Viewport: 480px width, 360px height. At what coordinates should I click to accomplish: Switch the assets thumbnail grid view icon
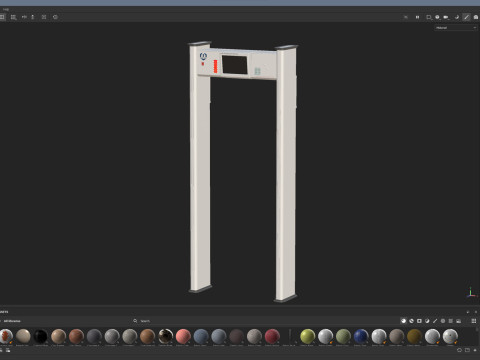pyautogui.click(x=474, y=321)
